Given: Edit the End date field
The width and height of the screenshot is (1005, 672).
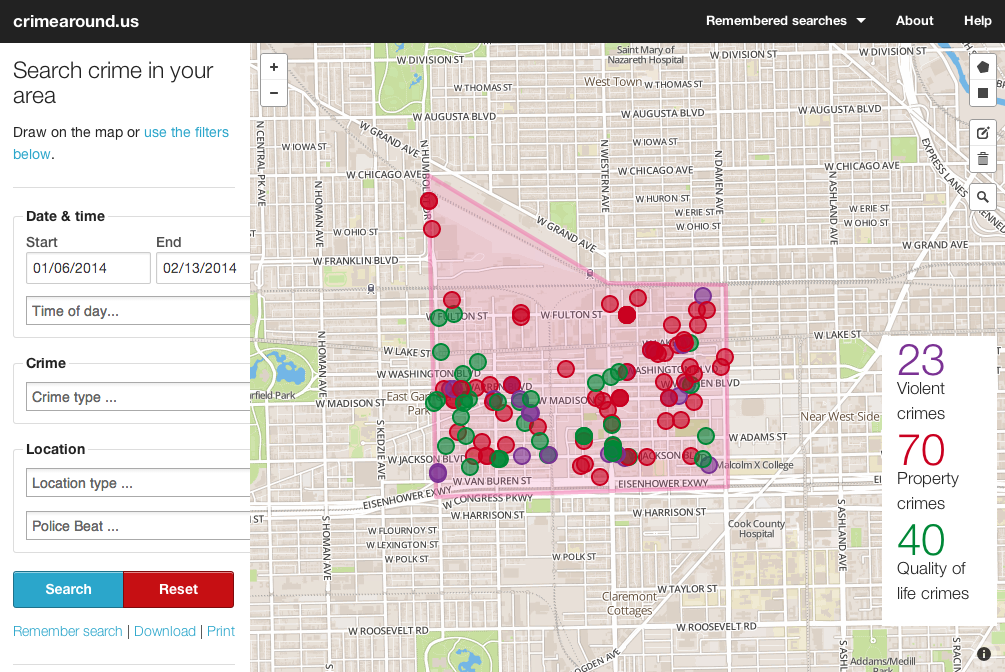Looking at the screenshot, I should pyautogui.click(x=203, y=268).
